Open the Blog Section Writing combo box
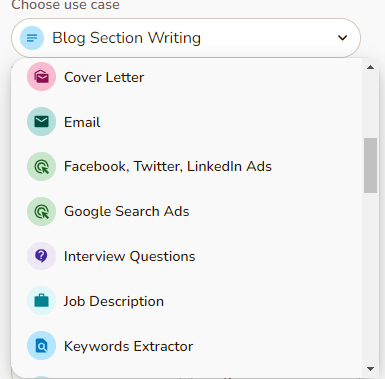 click(x=186, y=38)
